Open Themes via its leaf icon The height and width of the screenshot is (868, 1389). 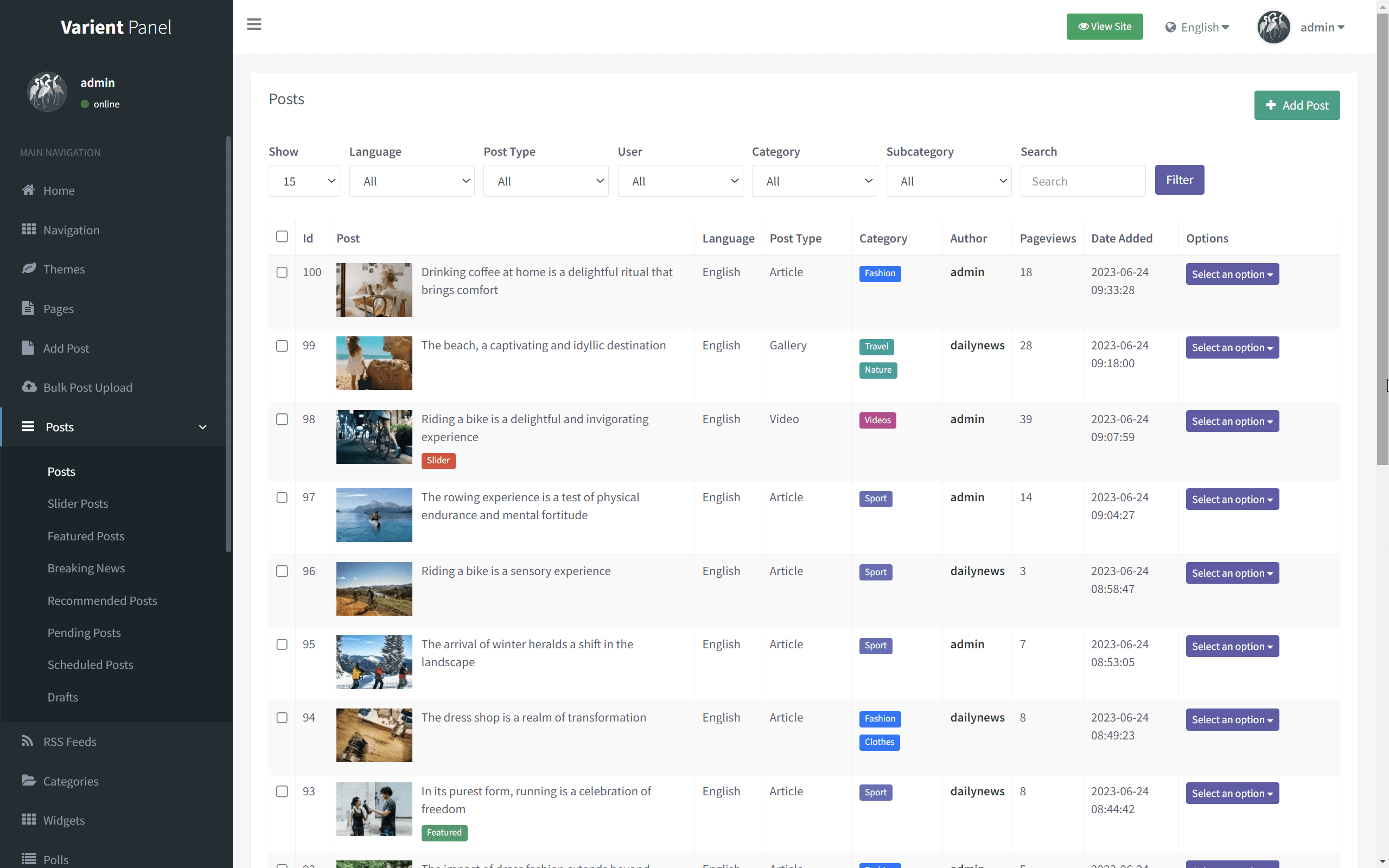pos(29,269)
